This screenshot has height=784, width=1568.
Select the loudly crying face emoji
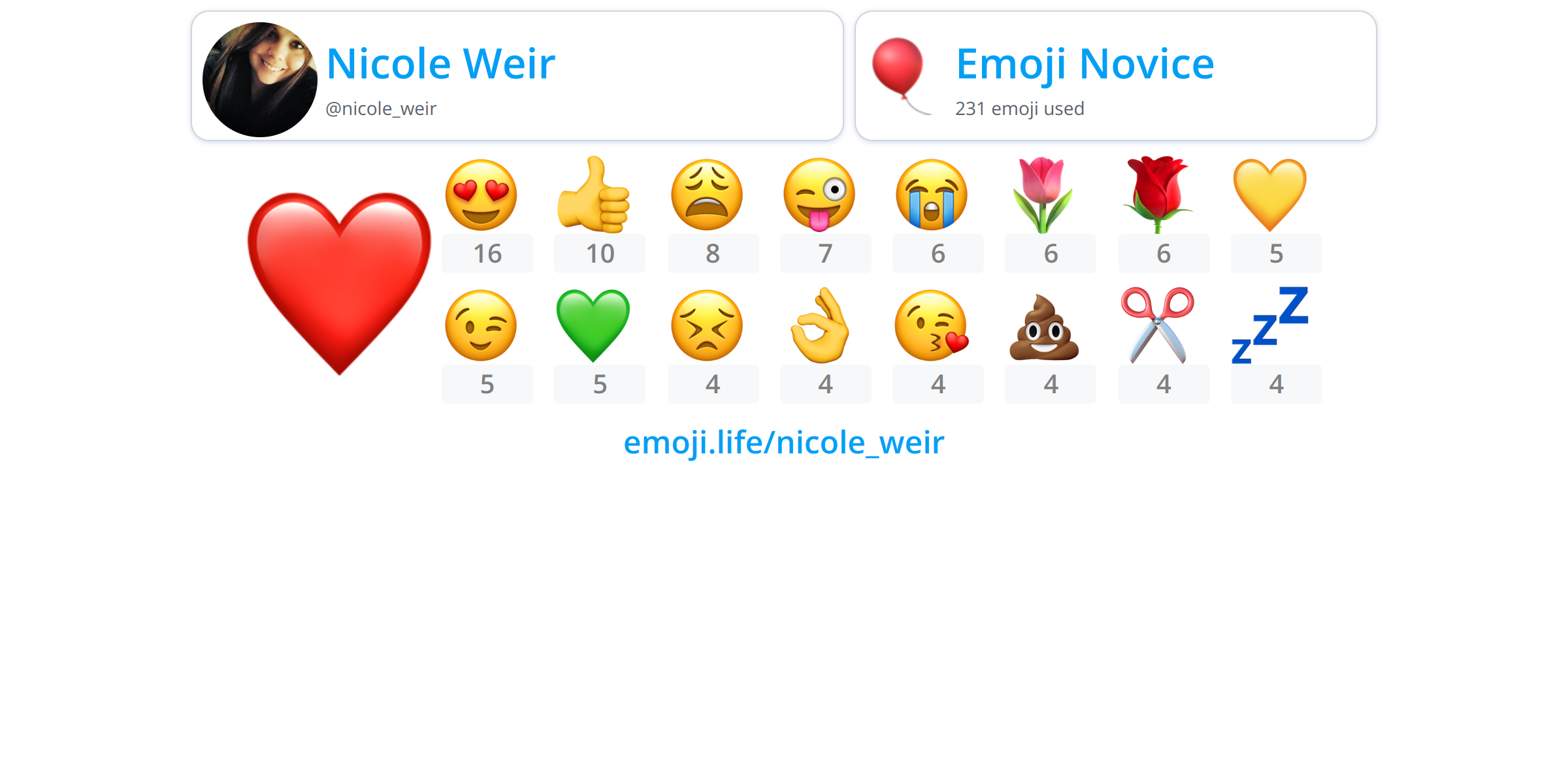932,195
